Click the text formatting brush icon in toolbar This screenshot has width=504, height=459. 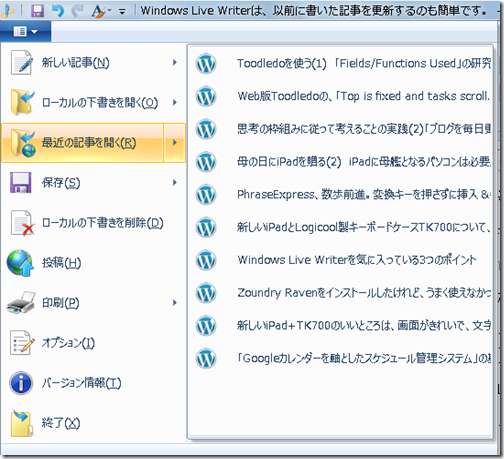click(x=98, y=11)
